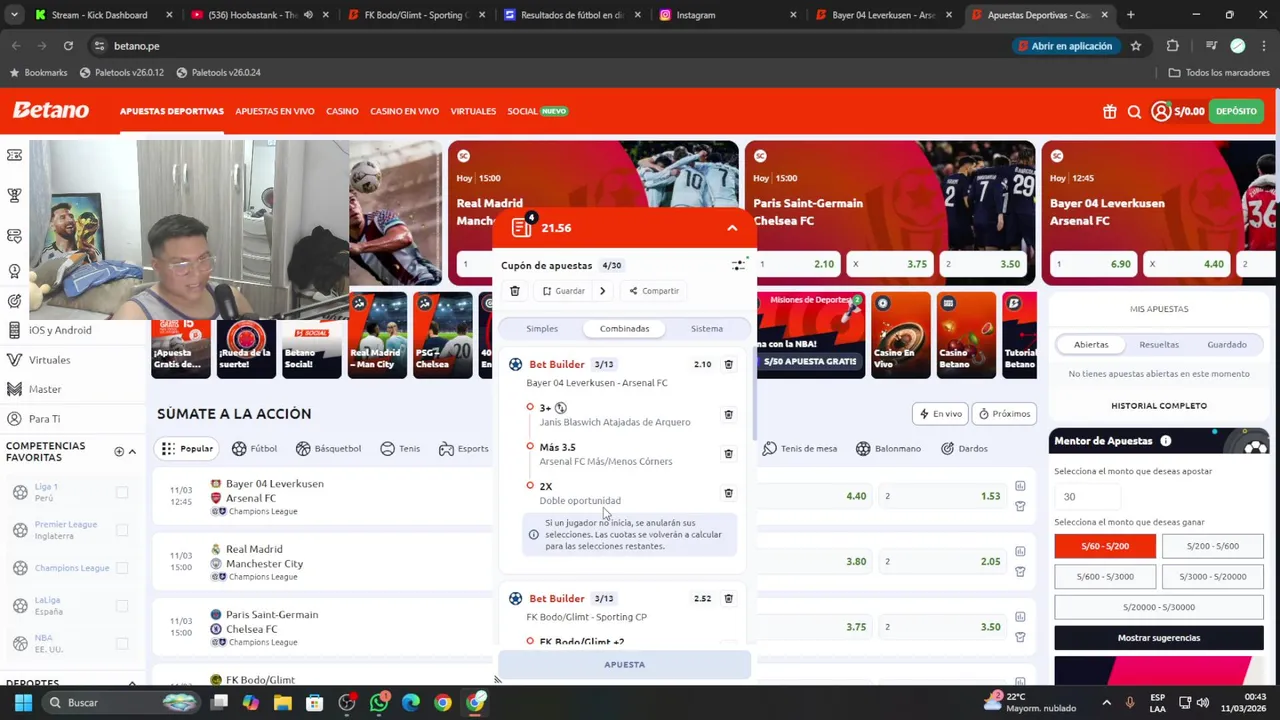Open Chrome extensions puzzle icon
1280x720 pixels.
click(1173, 46)
